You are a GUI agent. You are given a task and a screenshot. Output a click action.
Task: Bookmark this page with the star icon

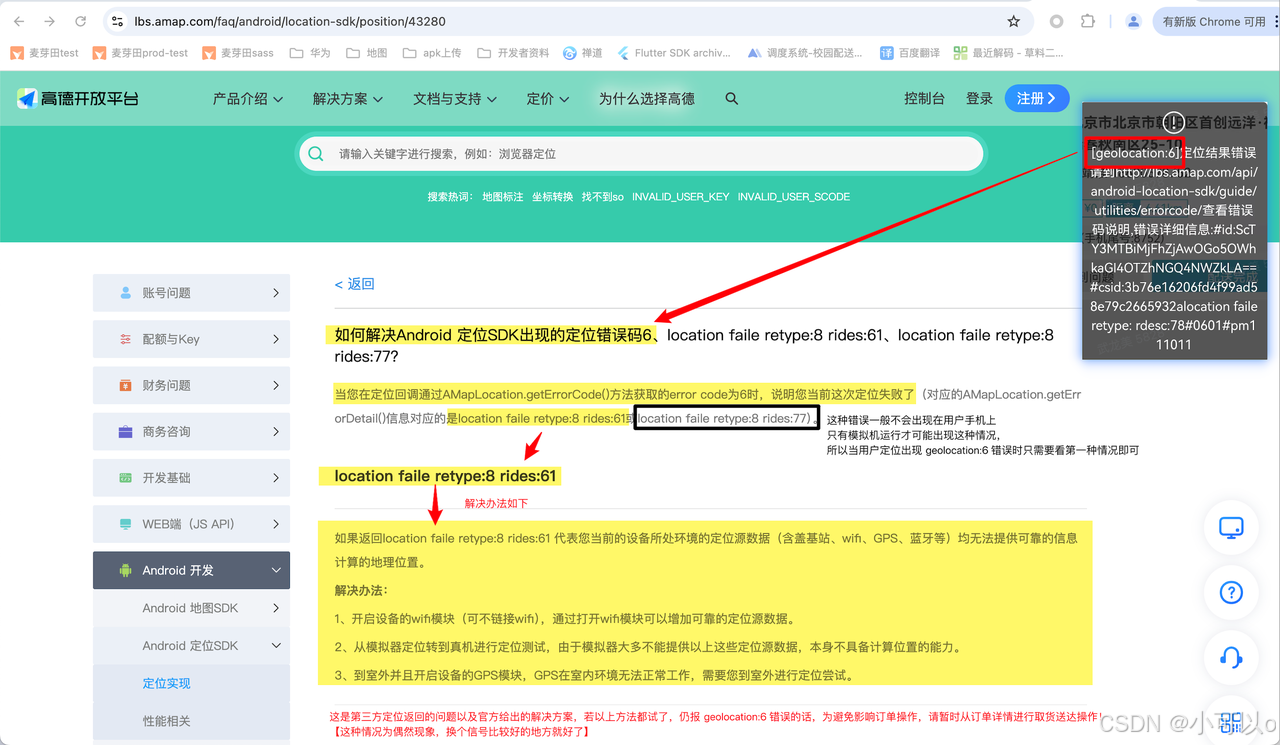click(x=1013, y=21)
